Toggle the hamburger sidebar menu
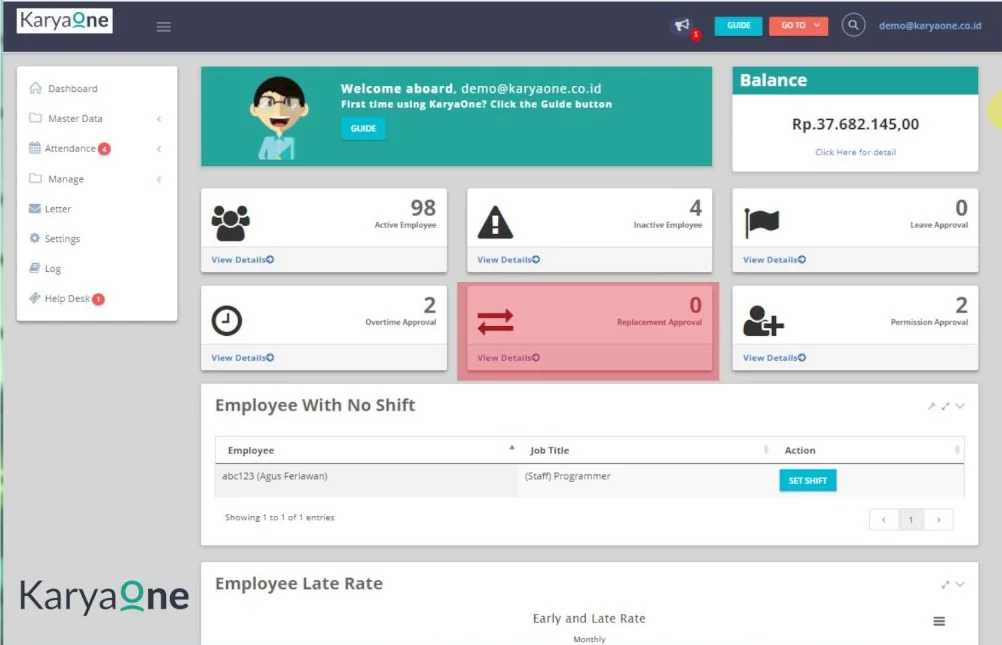1002x645 pixels. click(164, 27)
